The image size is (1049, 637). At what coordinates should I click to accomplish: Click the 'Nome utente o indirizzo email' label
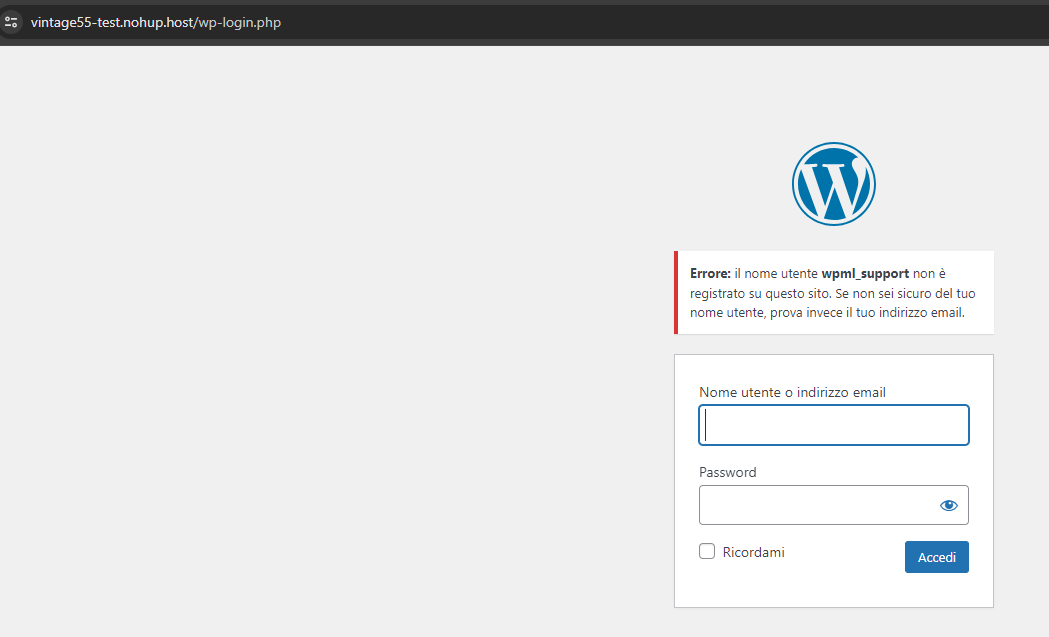792,392
